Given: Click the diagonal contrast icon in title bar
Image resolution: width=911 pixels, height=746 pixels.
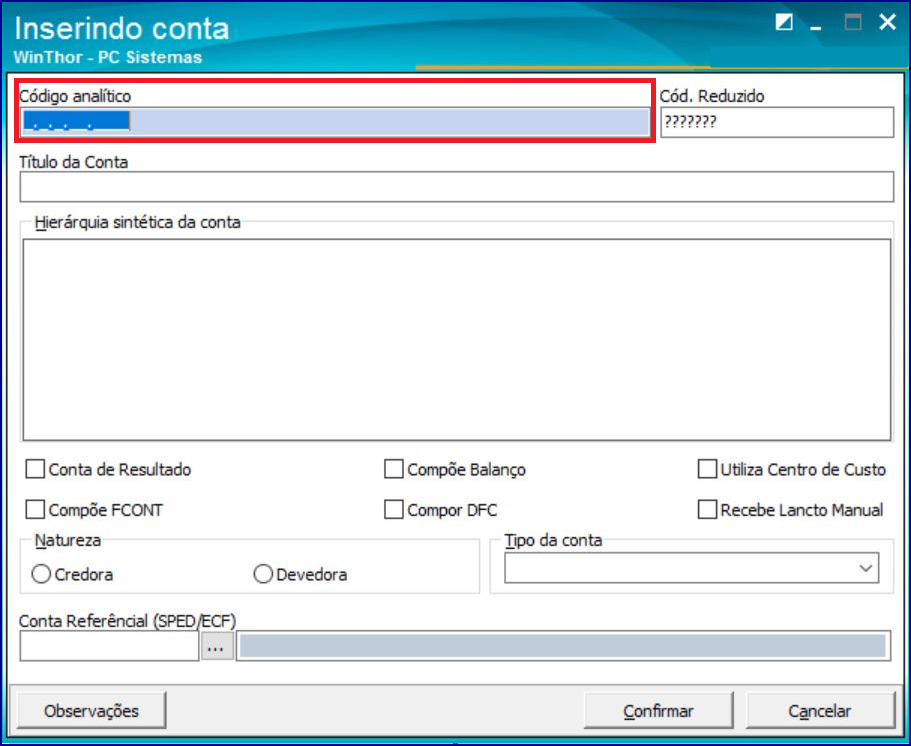Looking at the screenshot, I should pos(784,23).
